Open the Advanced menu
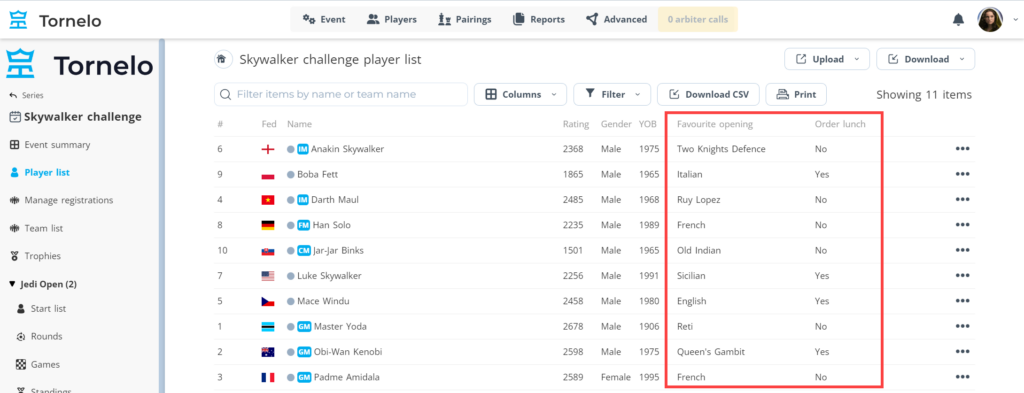Image resolution: width=1024 pixels, height=393 pixels. 616,20
